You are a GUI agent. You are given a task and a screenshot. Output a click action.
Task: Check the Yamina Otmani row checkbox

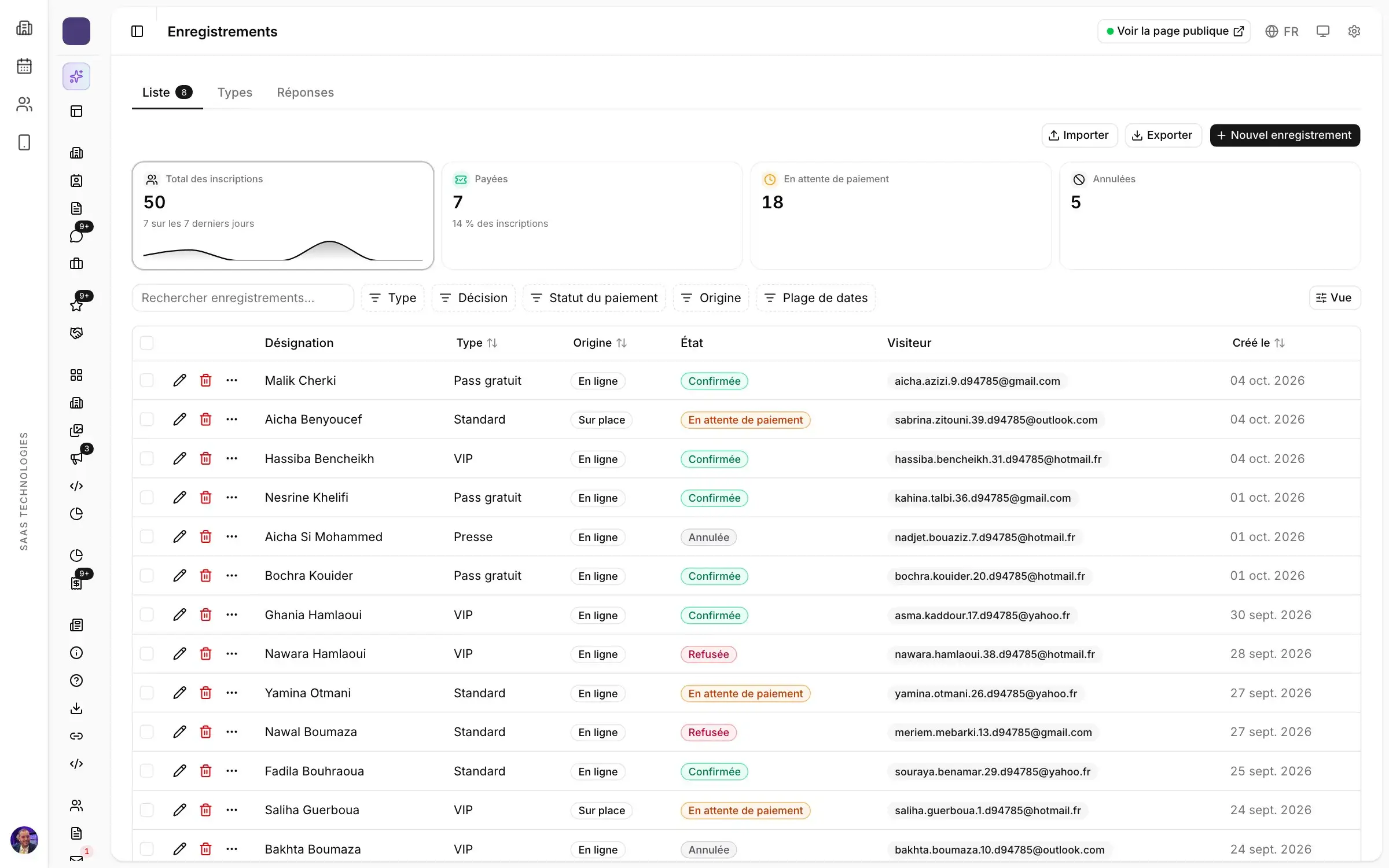147,693
